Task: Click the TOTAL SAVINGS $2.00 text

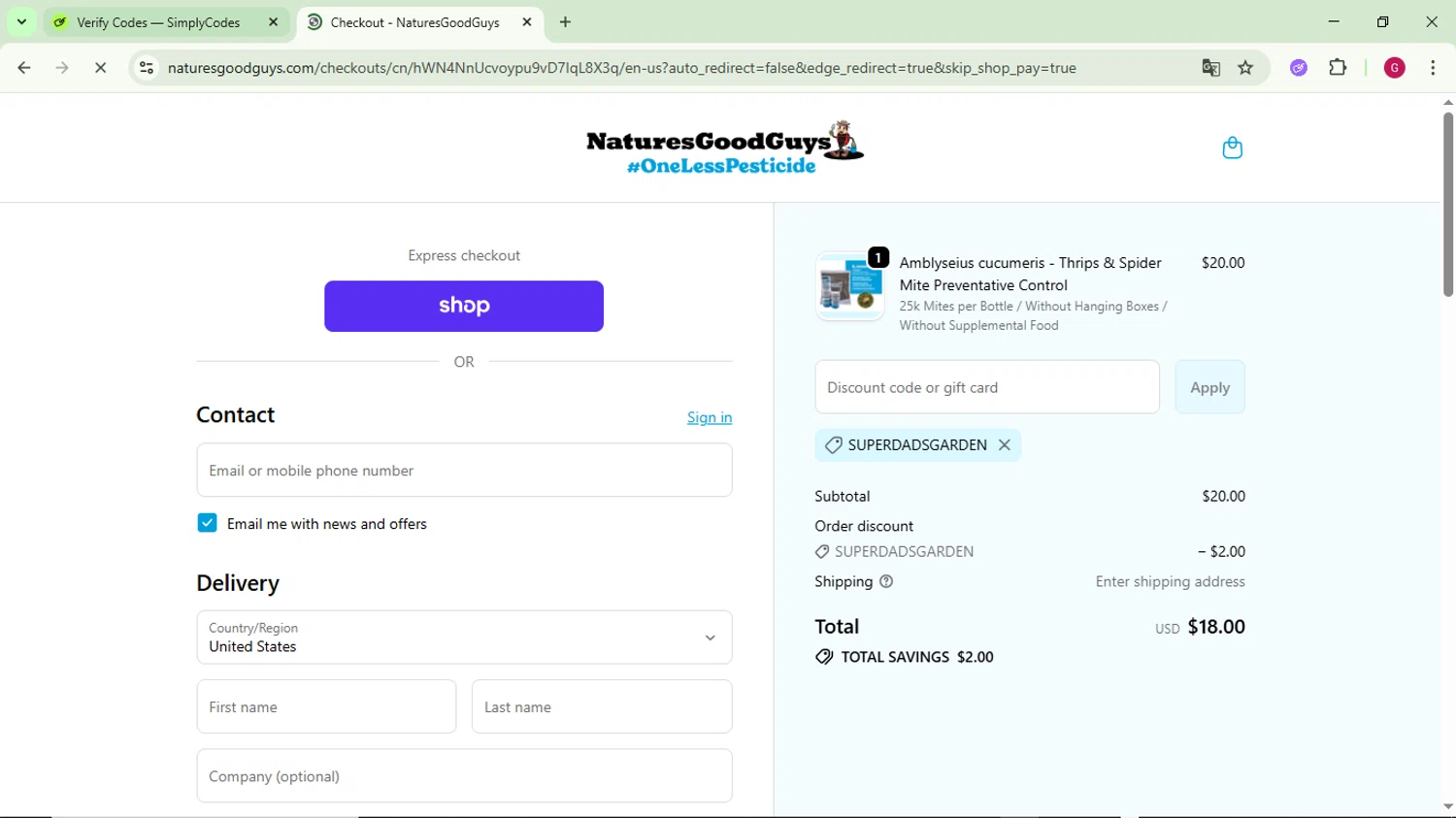Action: [x=917, y=657]
